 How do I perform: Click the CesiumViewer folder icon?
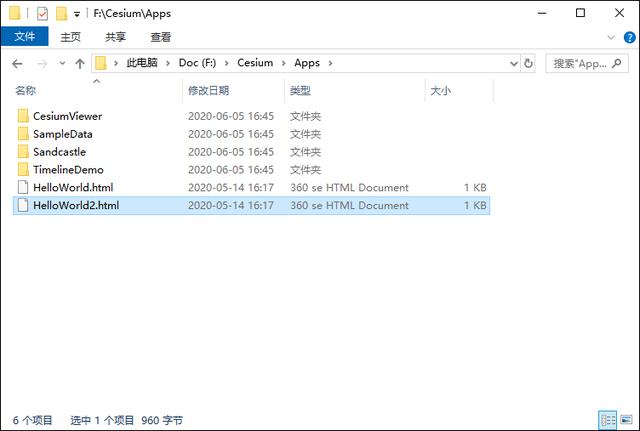pyautogui.click(x=23, y=116)
